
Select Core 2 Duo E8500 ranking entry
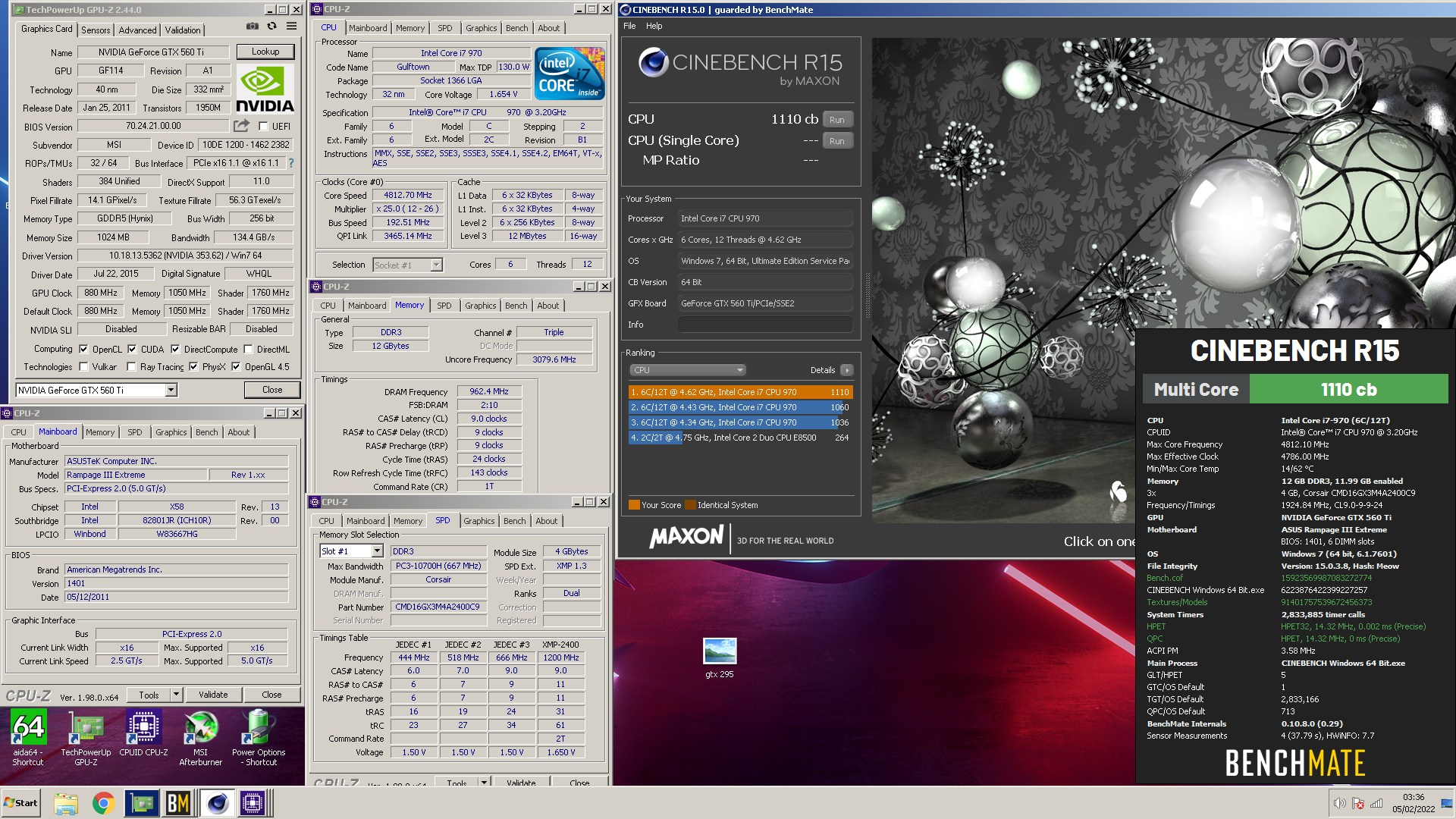coord(740,438)
